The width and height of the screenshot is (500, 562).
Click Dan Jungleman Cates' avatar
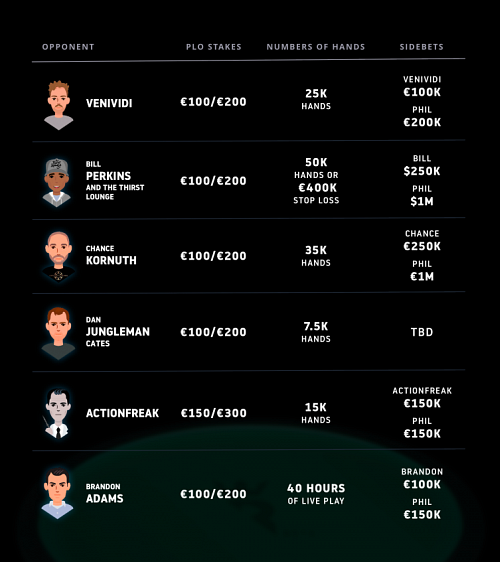[x=58, y=333]
